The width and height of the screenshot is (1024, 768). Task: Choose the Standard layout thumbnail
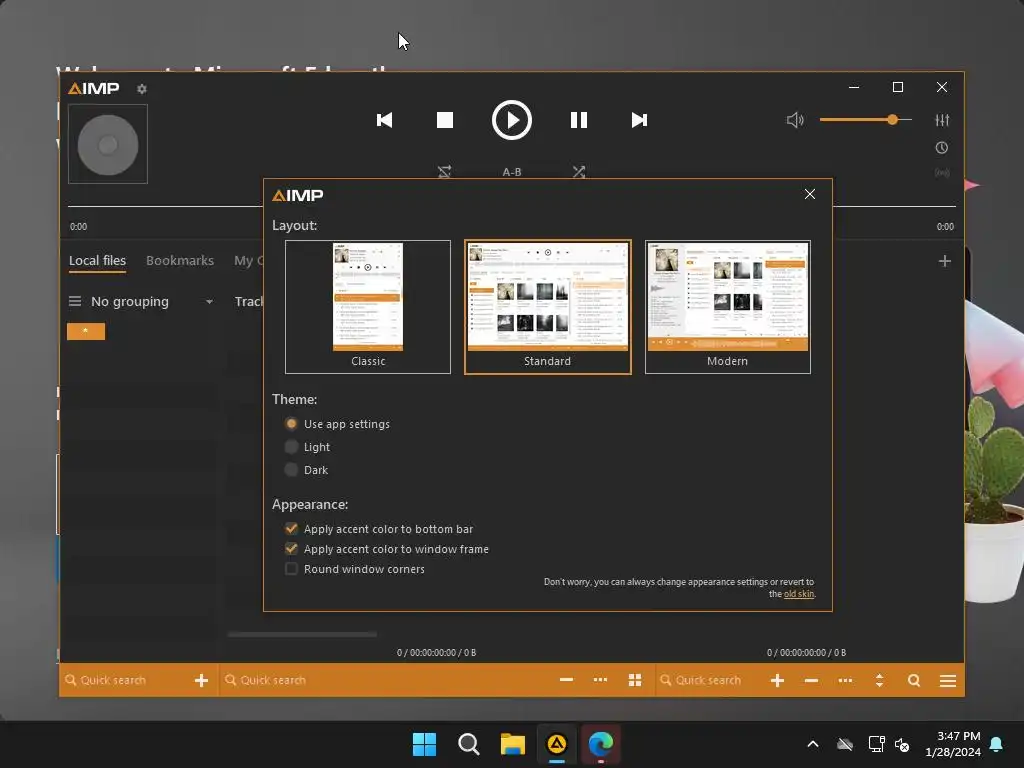pos(547,307)
